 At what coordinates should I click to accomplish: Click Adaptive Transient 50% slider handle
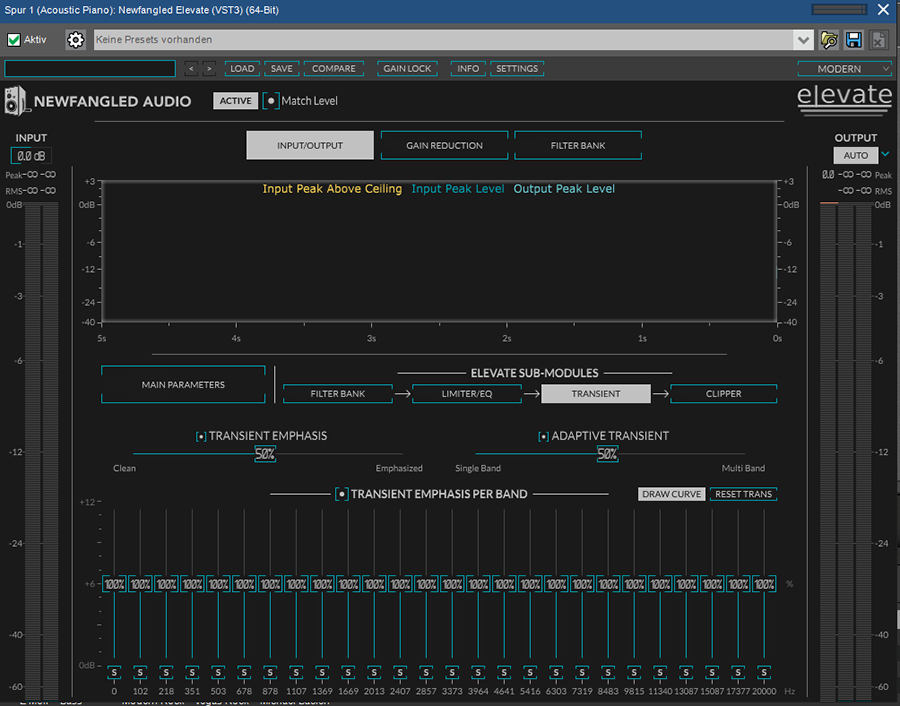point(607,454)
